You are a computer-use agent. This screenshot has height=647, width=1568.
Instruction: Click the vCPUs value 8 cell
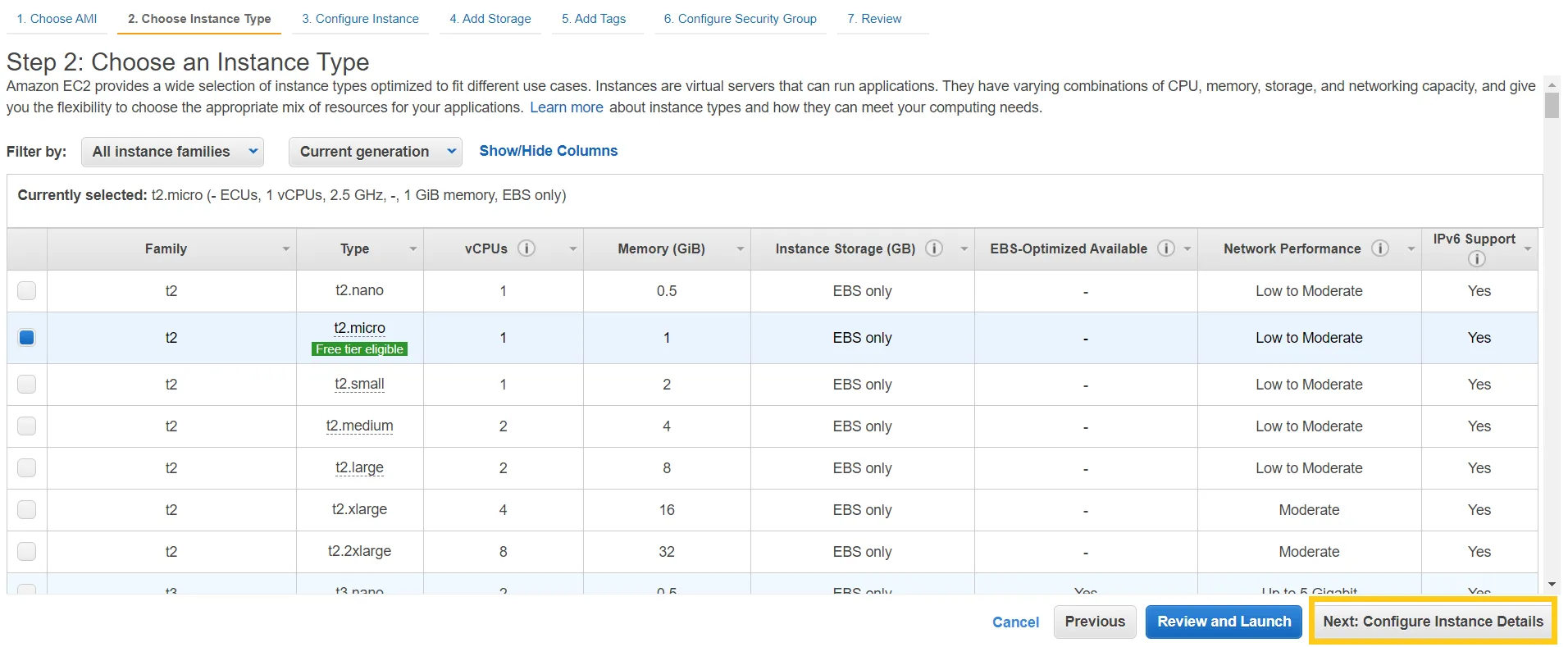503,552
